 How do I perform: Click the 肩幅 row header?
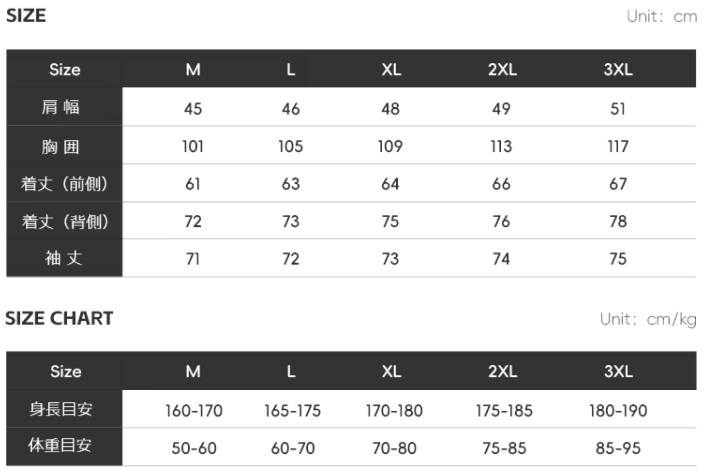[61, 107]
